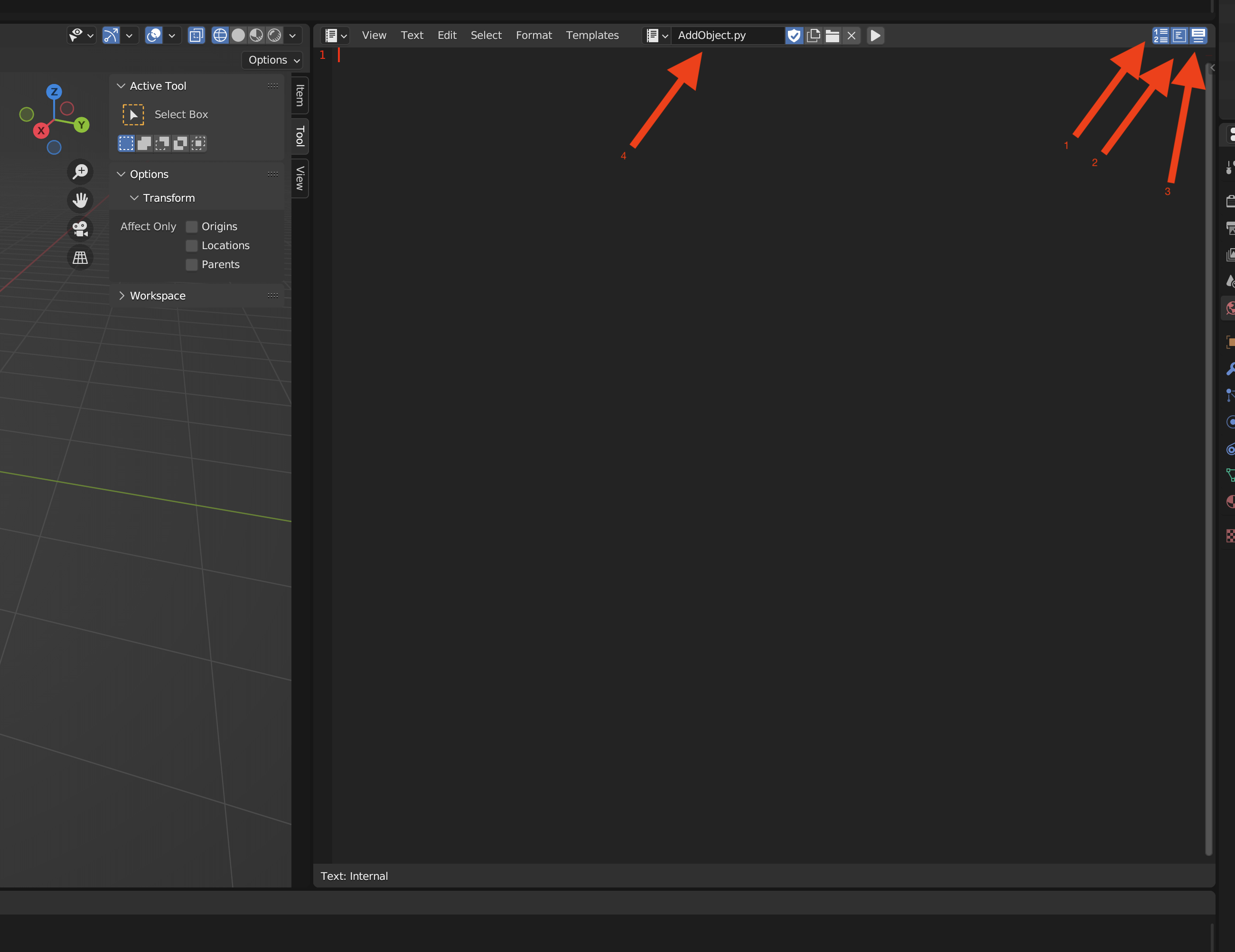1235x952 pixels.
Task: Toggle fake user shield for AddObject.py
Action: (x=794, y=36)
